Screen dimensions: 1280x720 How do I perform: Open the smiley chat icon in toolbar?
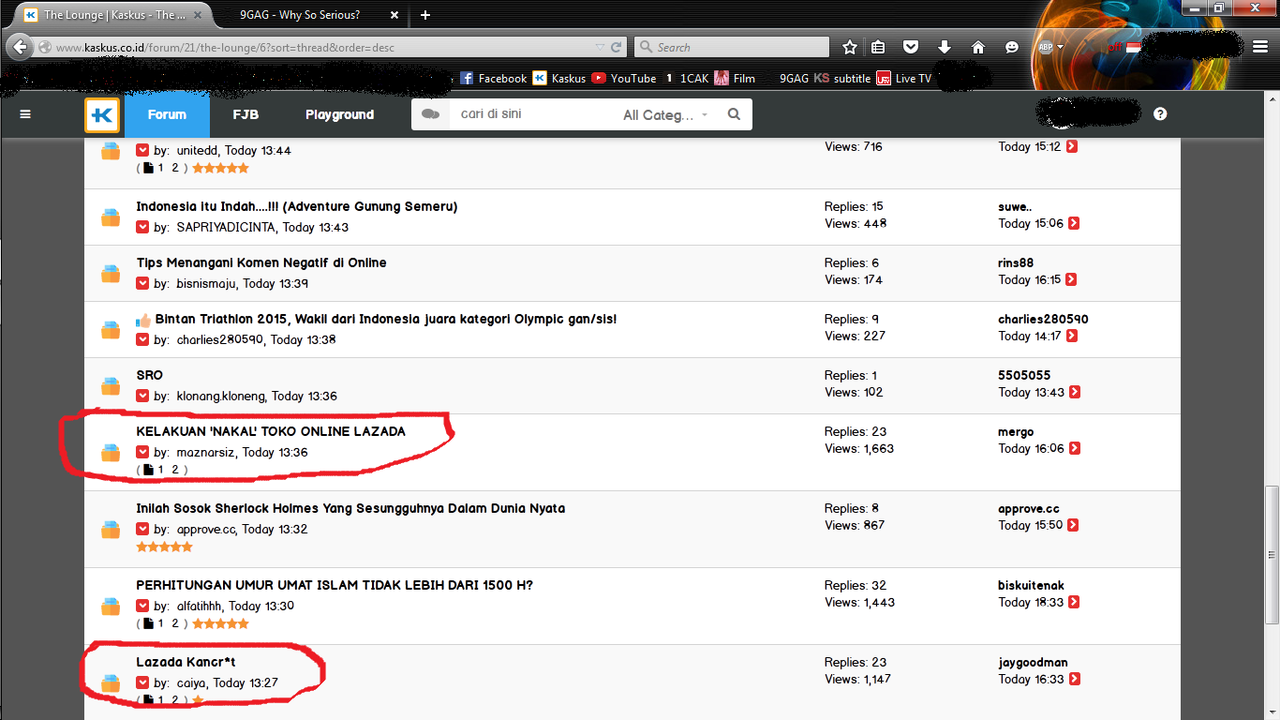click(x=1012, y=47)
